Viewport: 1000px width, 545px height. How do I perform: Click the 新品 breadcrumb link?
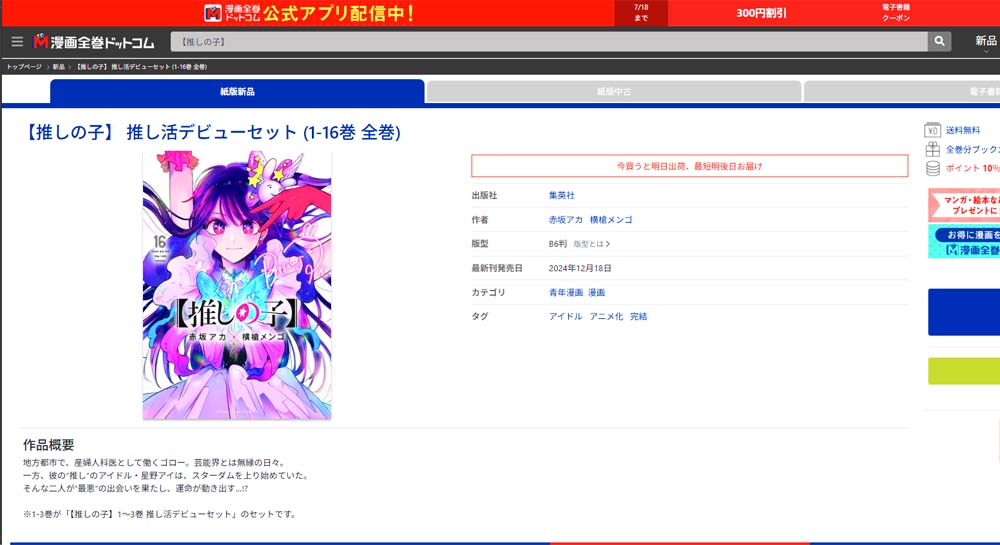coord(59,67)
